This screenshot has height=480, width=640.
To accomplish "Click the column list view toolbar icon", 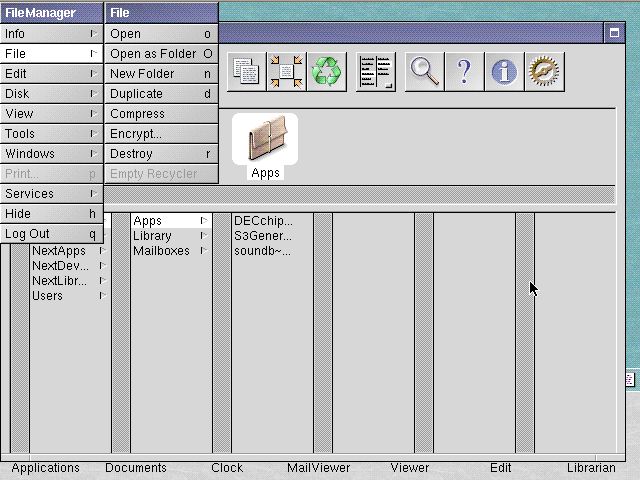I will (376, 72).
